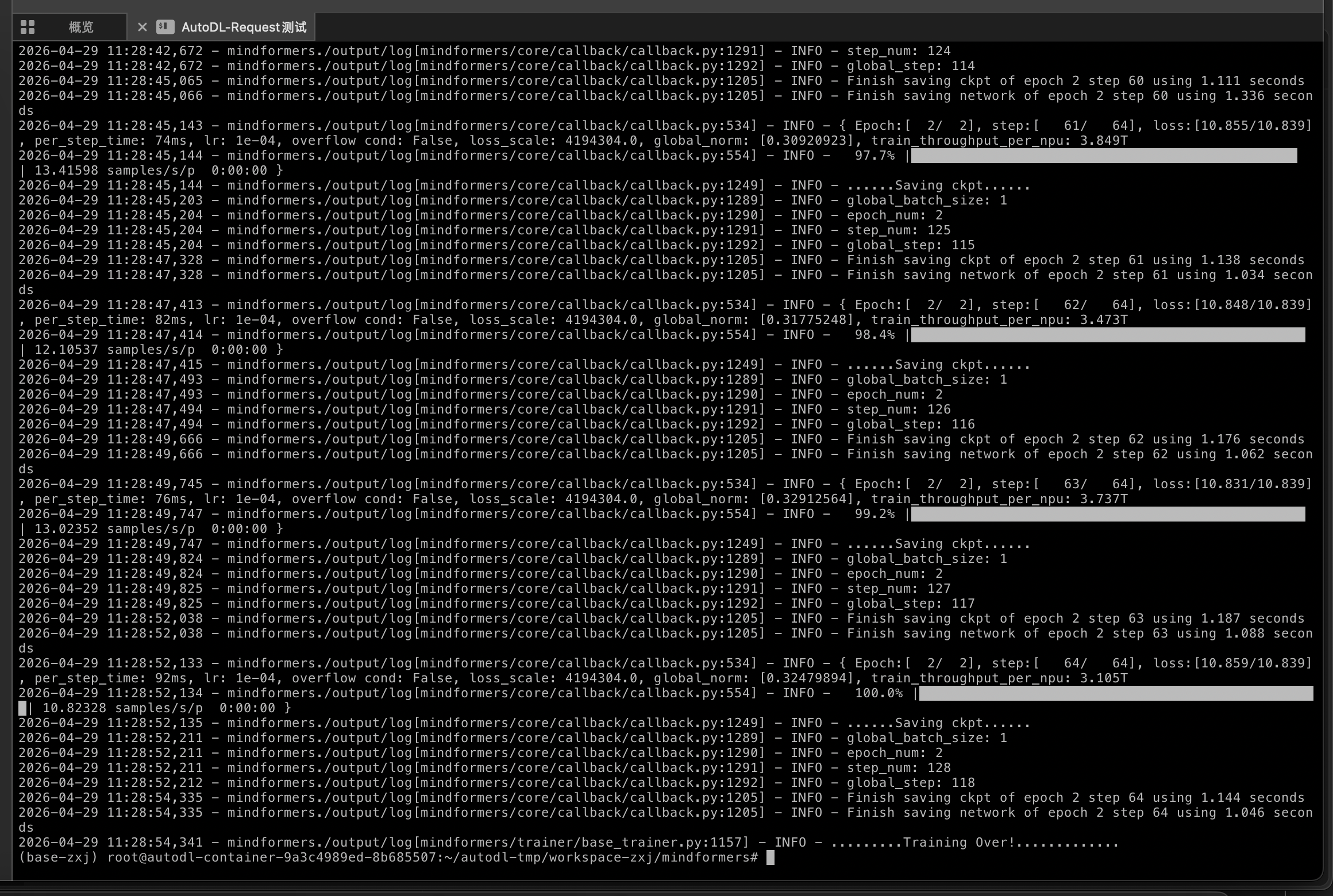
Task: Click the "global_step: 118" log entry
Action: click(911, 783)
